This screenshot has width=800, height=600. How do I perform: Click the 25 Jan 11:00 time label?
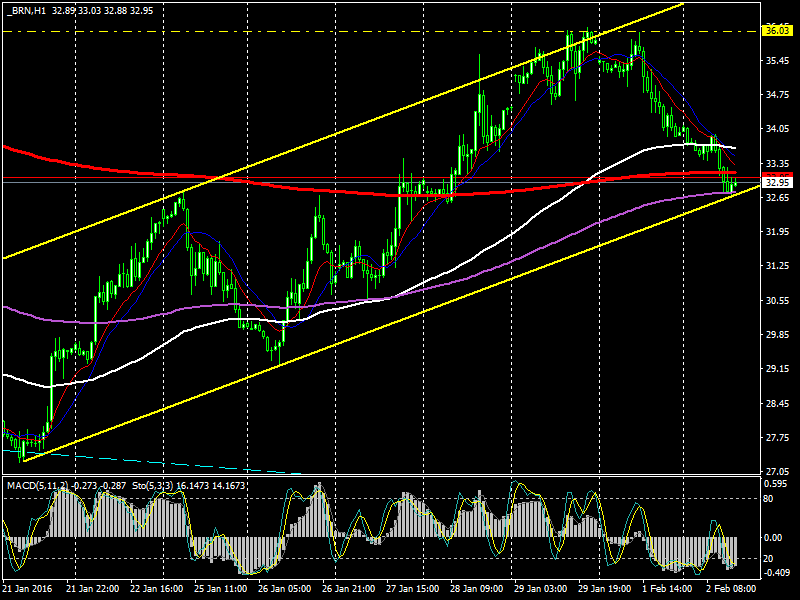click(221, 588)
